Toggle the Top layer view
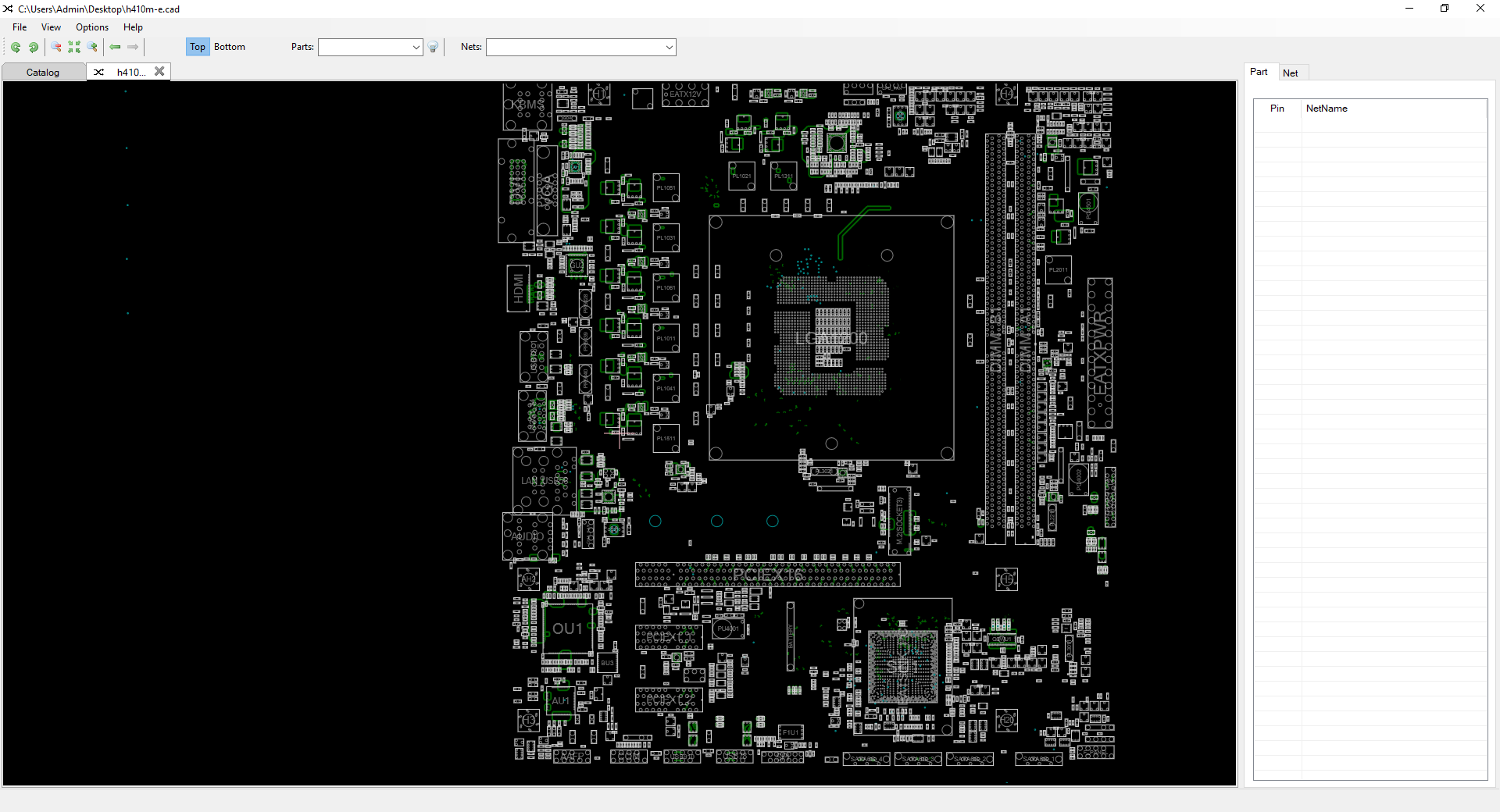 coord(198,47)
